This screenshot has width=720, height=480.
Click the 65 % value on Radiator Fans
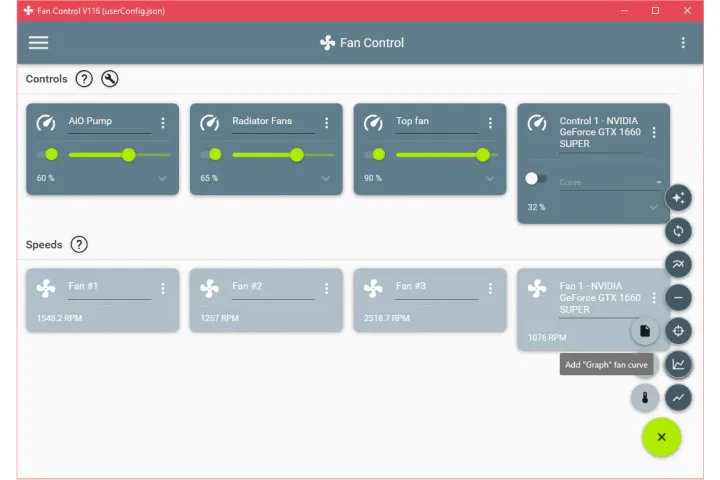coord(209,178)
